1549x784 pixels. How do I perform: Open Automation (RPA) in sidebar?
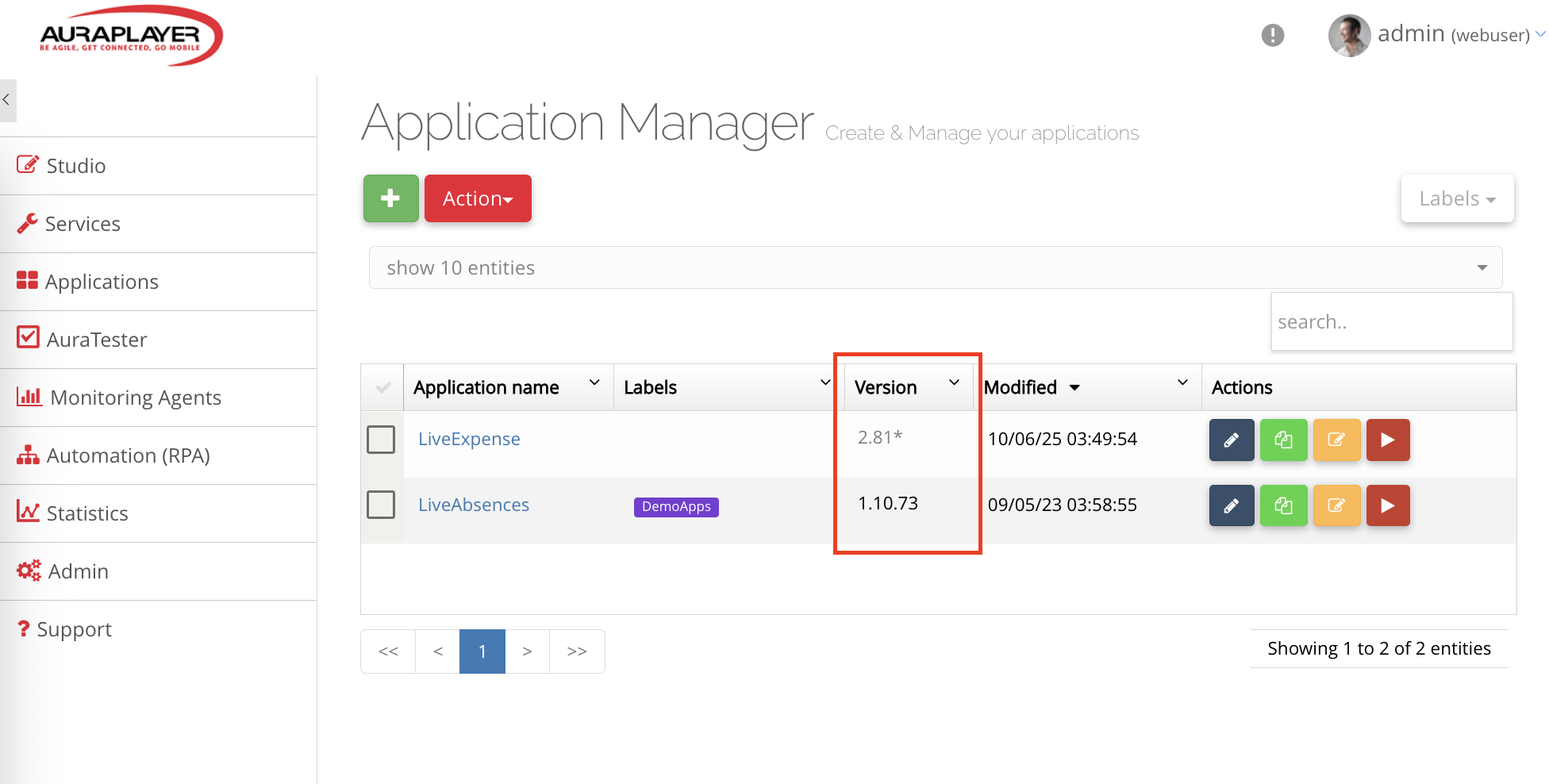tap(158, 455)
